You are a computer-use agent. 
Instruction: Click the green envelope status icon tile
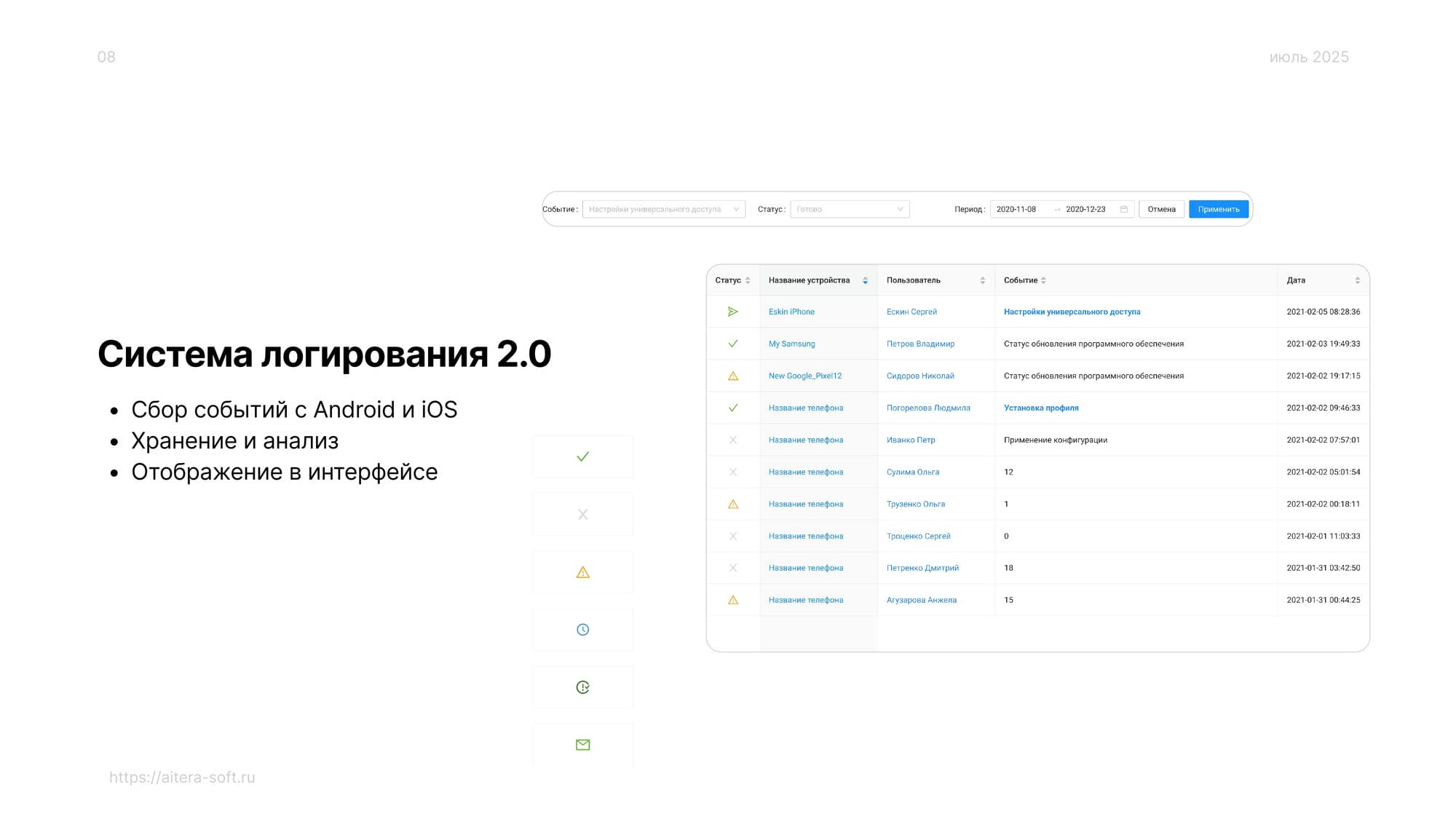coord(582,745)
